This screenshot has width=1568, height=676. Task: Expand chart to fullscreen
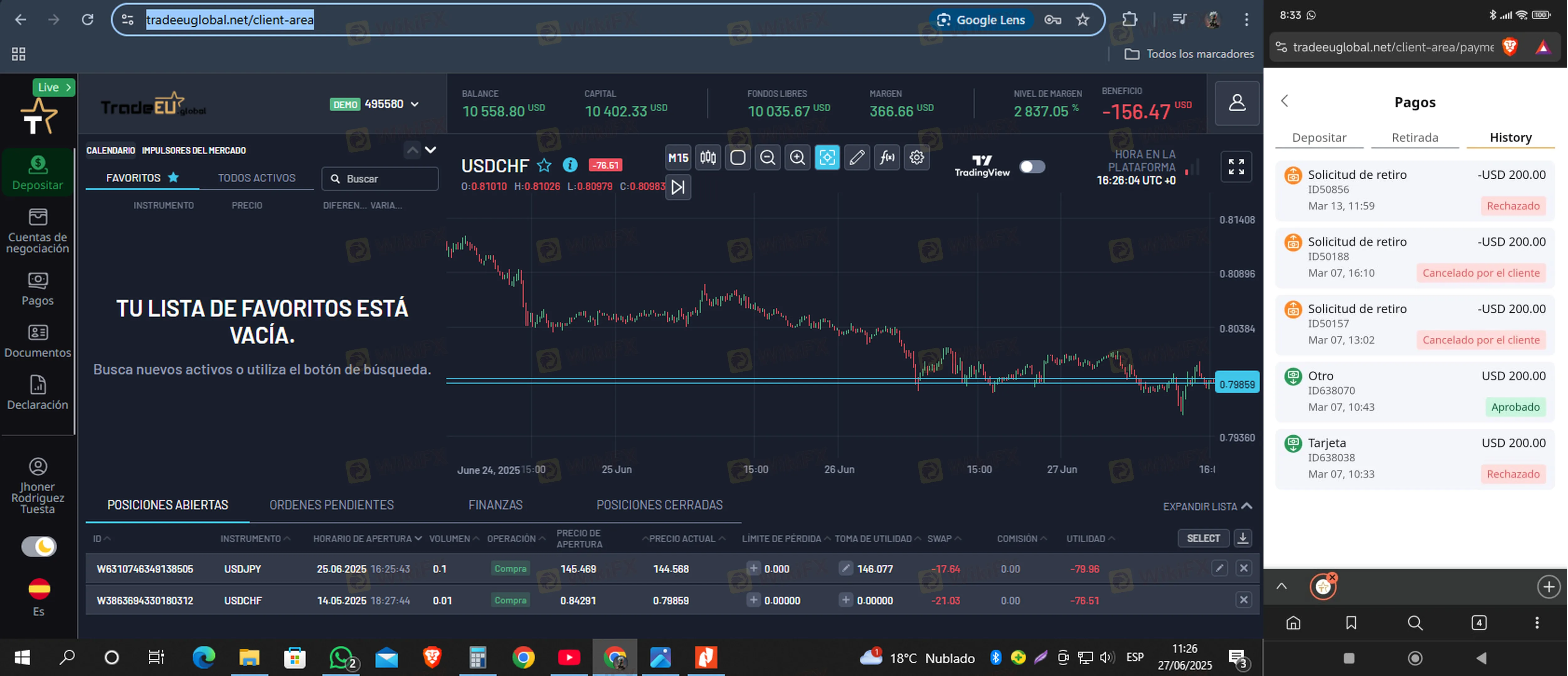1236,167
